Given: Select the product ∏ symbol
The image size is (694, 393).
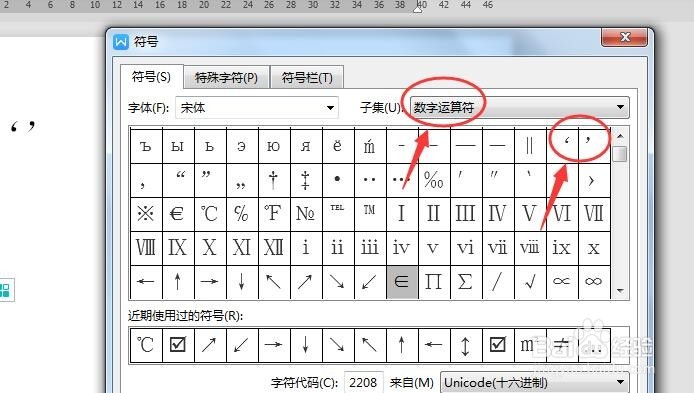Looking at the screenshot, I should [x=433, y=282].
